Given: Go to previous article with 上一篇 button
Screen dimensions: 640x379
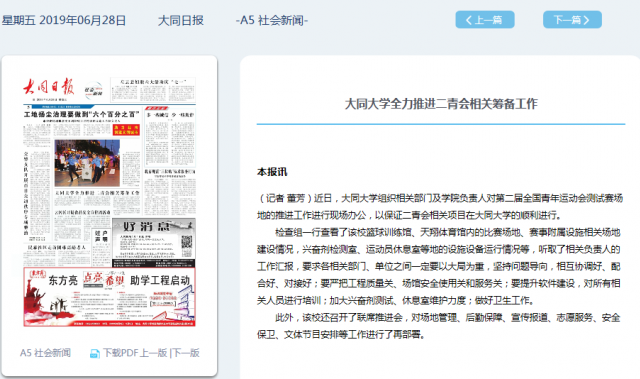Looking at the screenshot, I should tap(484, 20).
